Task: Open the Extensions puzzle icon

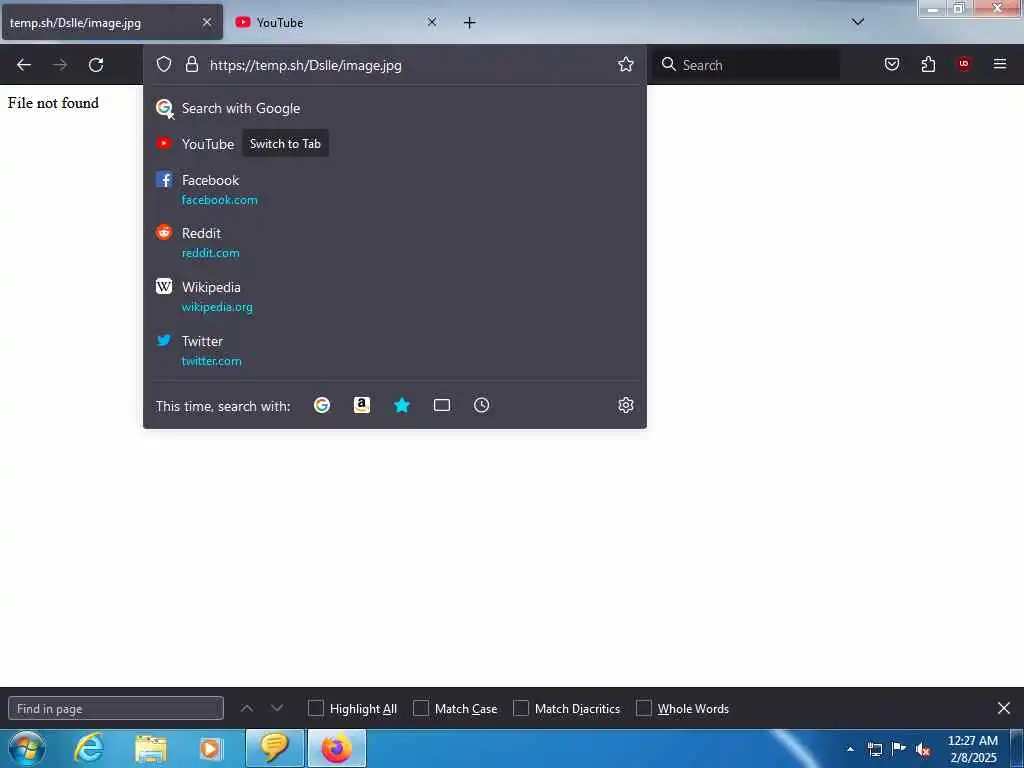Action: (928, 64)
